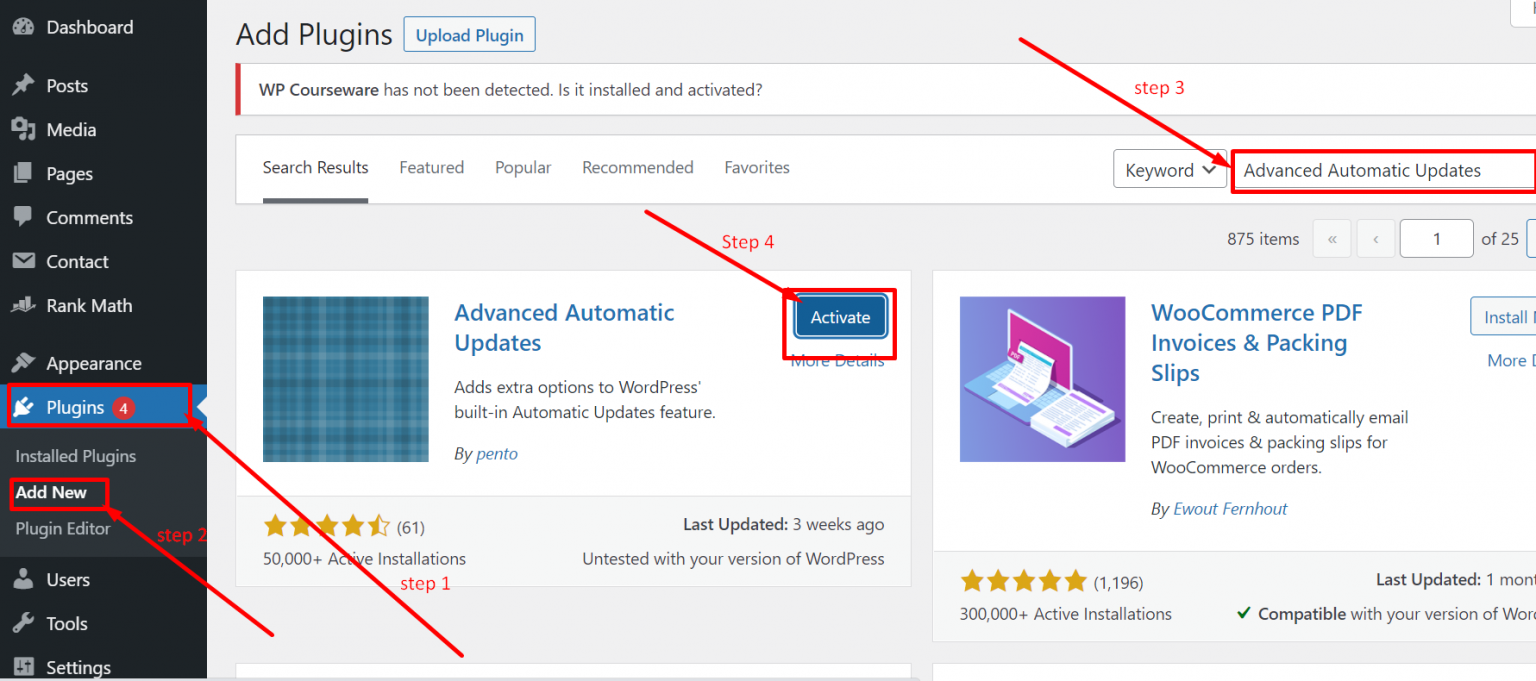This screenshot has width=1536, height=681.
Task: Open the Popular plugins tab
Action: point(523,167)
